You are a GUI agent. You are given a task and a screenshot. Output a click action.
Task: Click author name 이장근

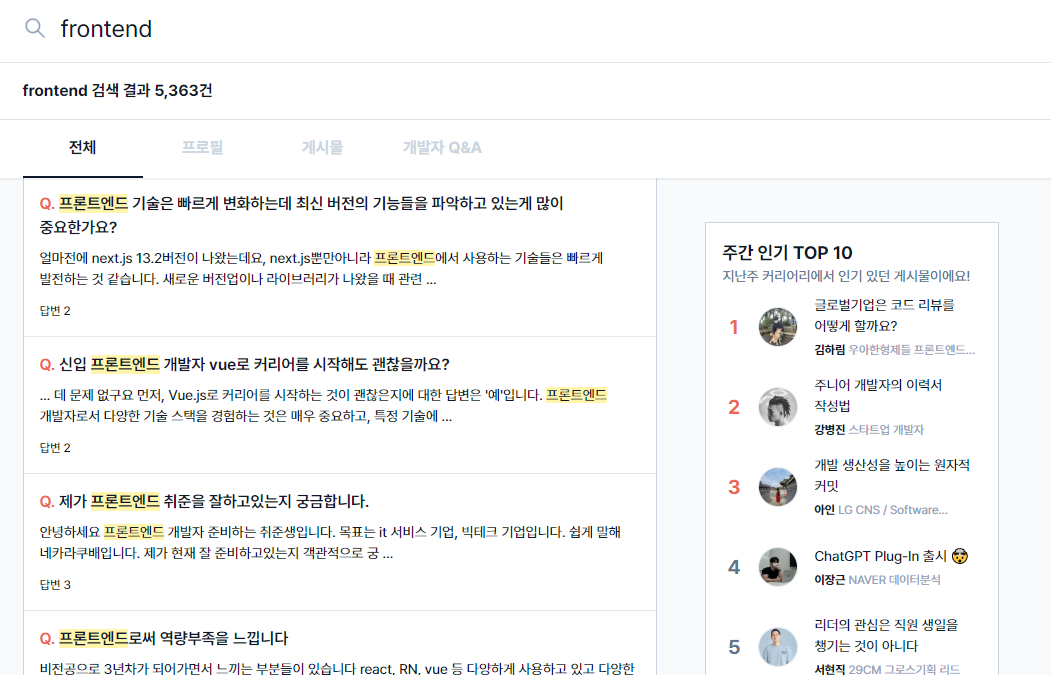pyautogui.click(x=829, y=580)
